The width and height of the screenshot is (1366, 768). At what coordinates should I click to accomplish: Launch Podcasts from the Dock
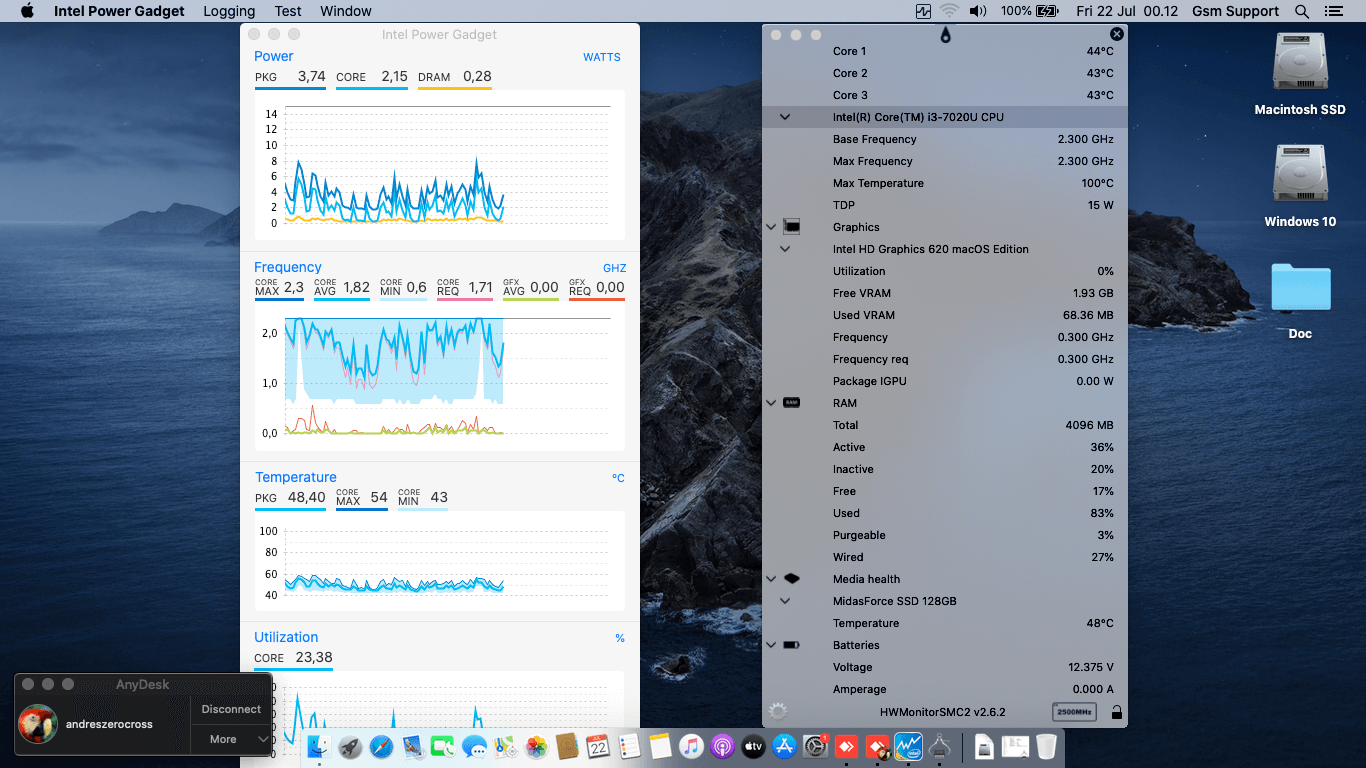pyautogui.click(x=723, y=746)
